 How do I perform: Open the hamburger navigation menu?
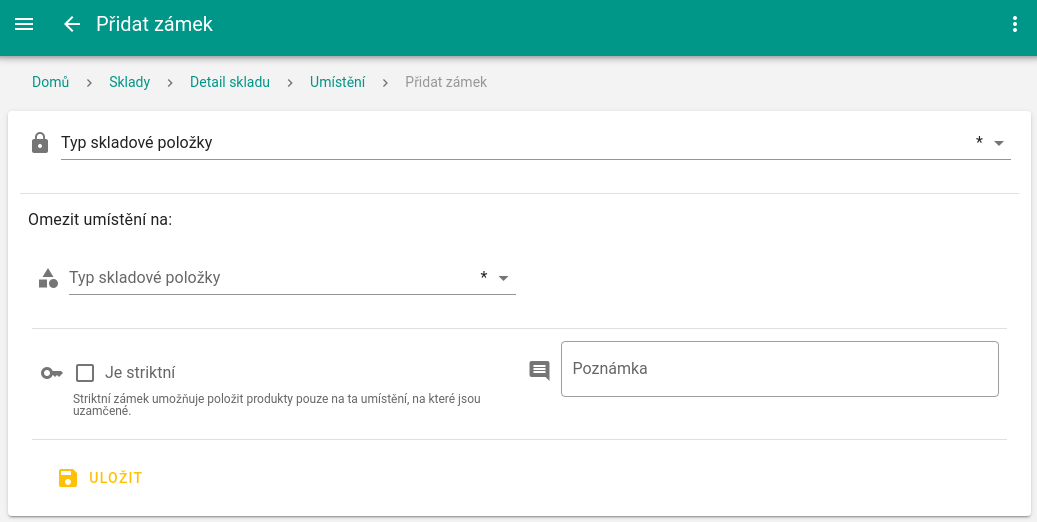[x=24, y=24]
